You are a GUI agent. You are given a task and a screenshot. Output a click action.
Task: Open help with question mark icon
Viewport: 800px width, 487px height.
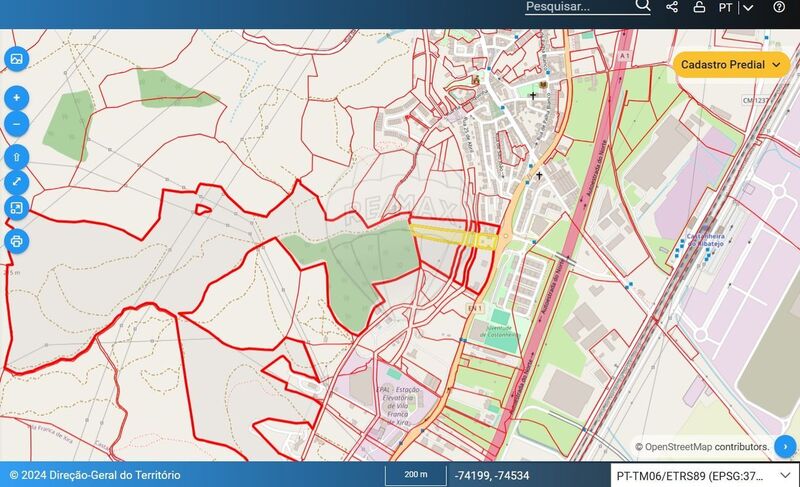point(779,7)
